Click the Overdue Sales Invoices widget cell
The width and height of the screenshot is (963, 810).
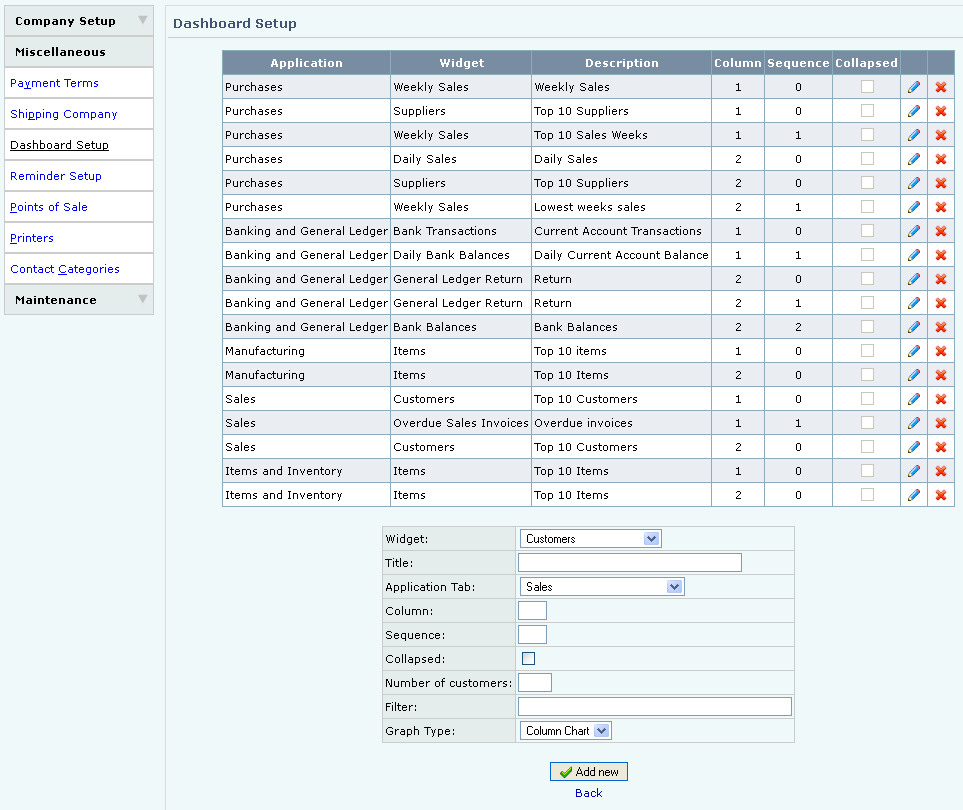[x=461, y=423]
